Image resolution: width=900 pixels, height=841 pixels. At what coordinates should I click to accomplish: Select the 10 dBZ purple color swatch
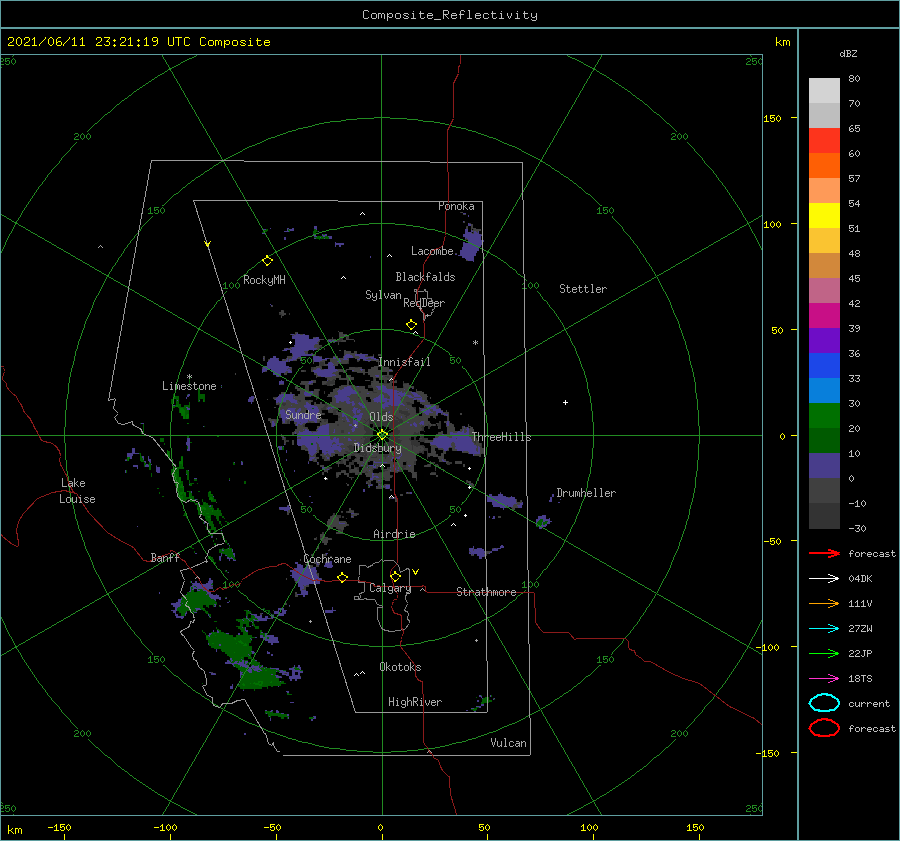coord(824,465)
